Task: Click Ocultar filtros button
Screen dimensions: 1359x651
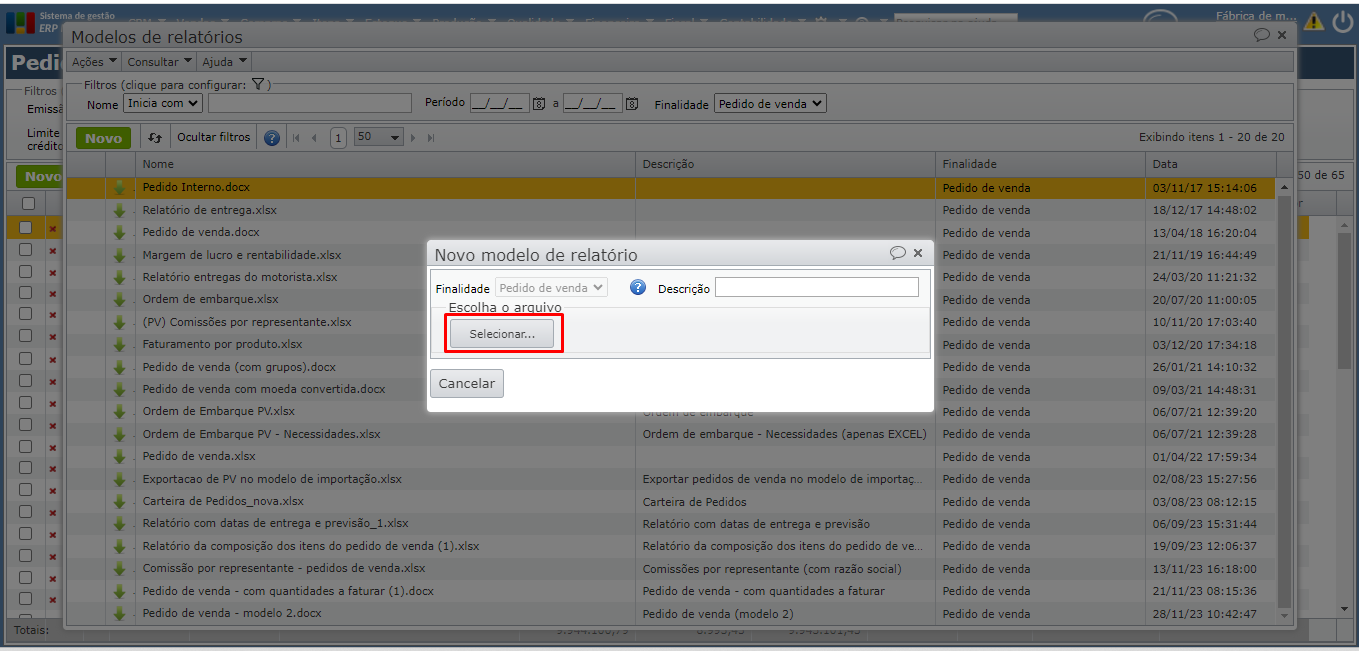Action: [214, 138]
